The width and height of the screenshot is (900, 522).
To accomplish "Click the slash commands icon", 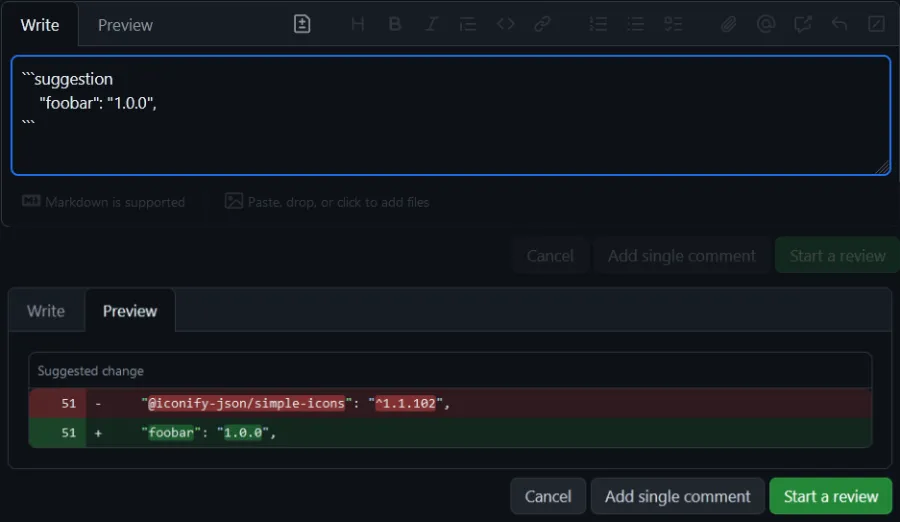I will (876, 24).
